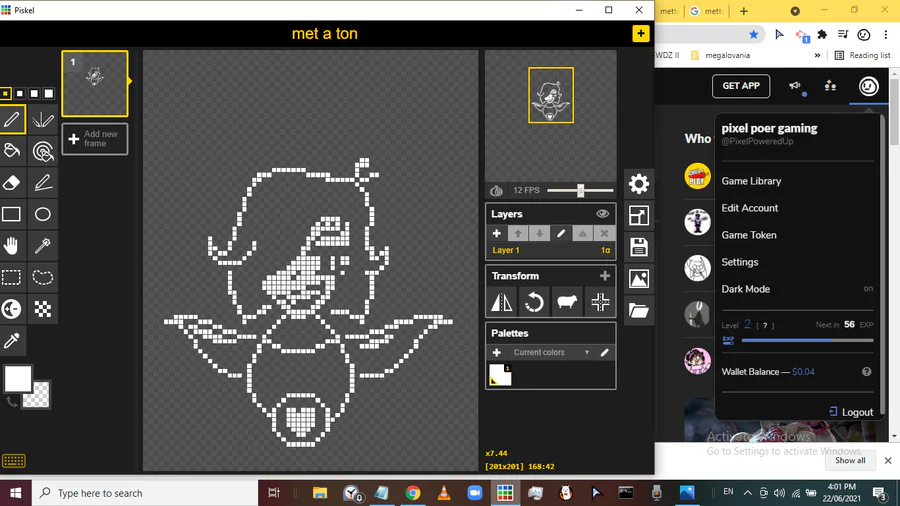
Task: Open the Resize panel icon
Action: (639, 216)
